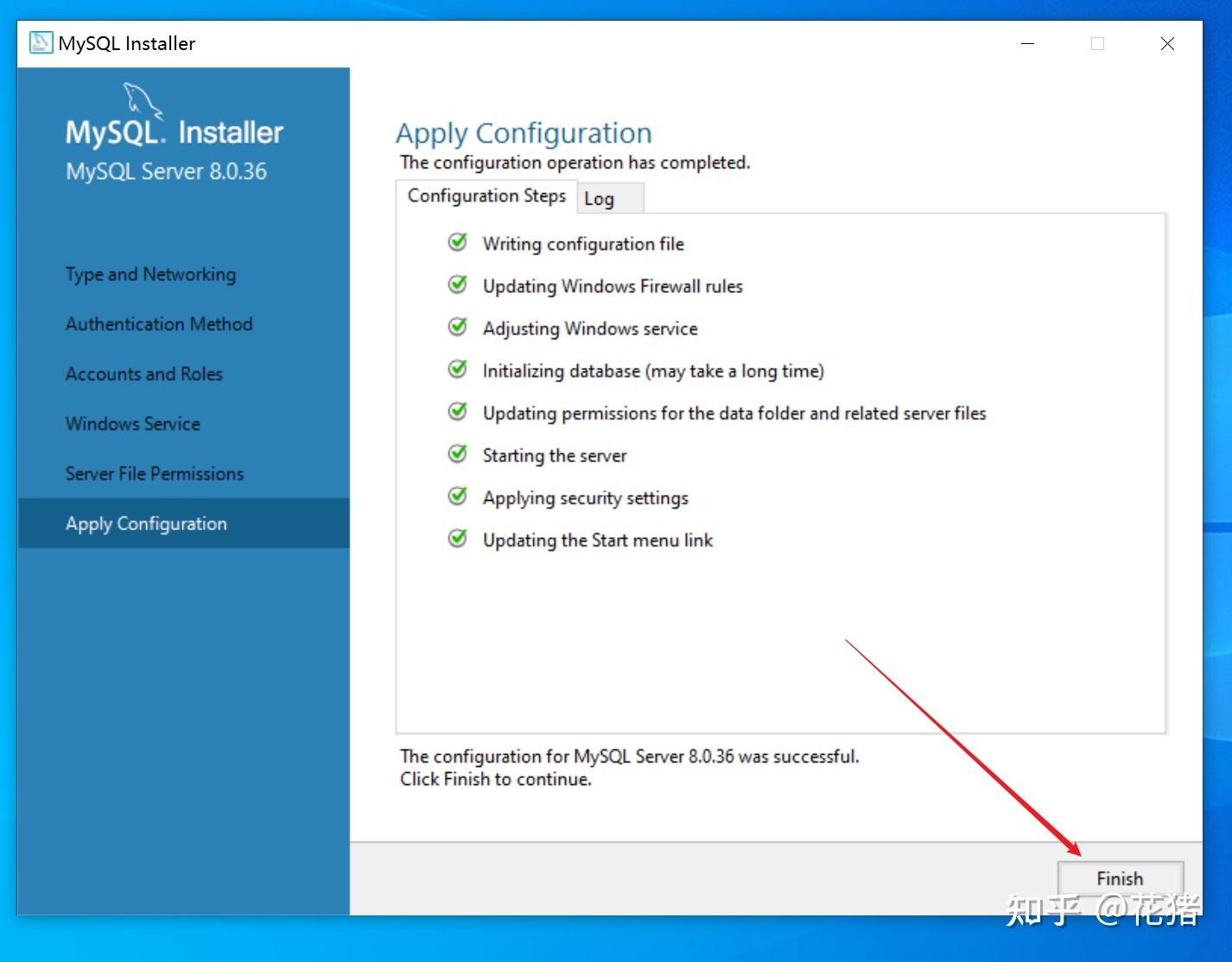Switch to the Log tab

point(609,199)
